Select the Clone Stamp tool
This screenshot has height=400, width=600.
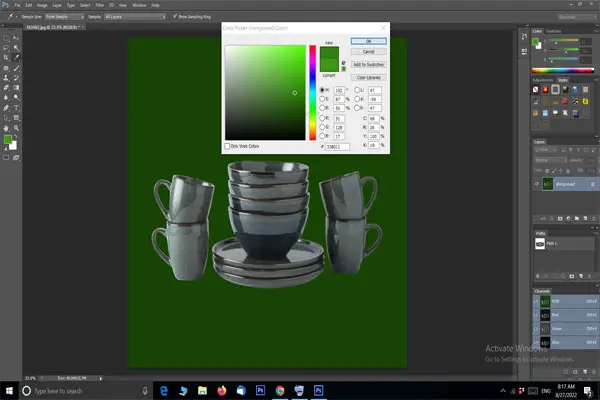[6, 78]
